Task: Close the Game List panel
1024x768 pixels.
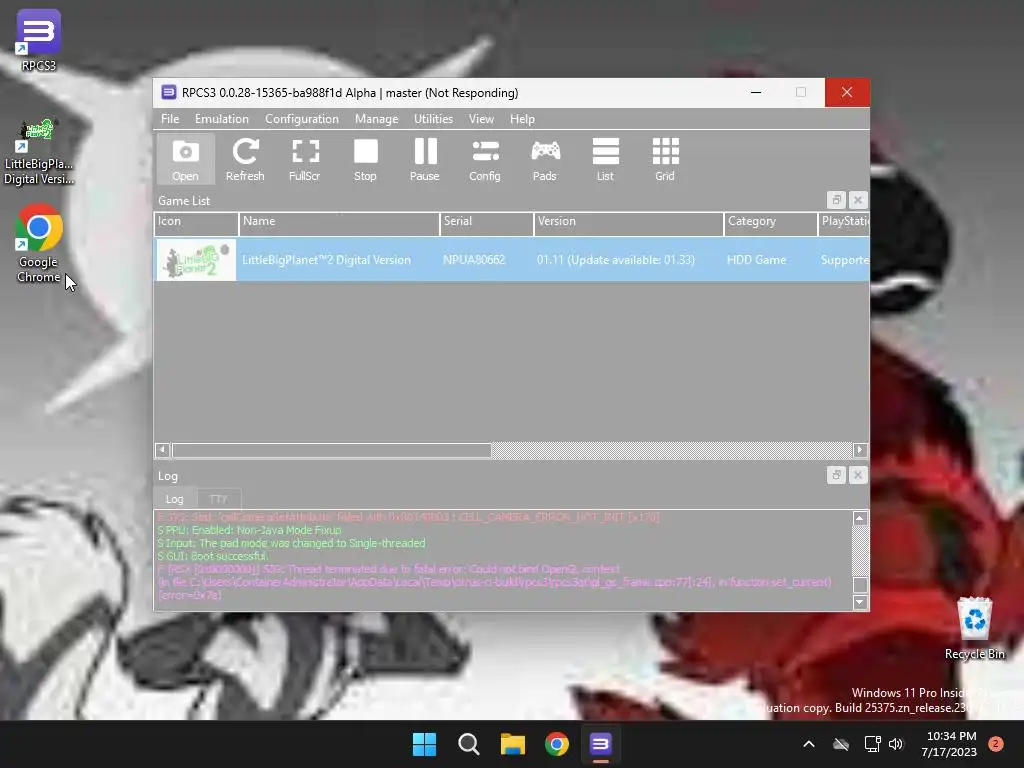Action: pos(858,200)
